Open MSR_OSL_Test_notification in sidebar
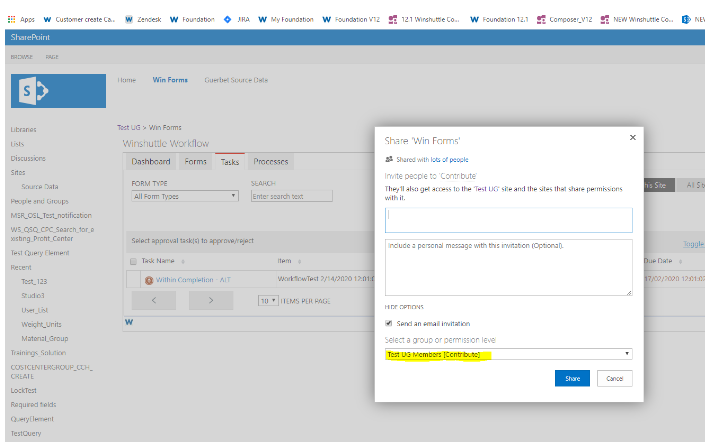Viewport: 712px width, 447px height. [x=51, y=215]
